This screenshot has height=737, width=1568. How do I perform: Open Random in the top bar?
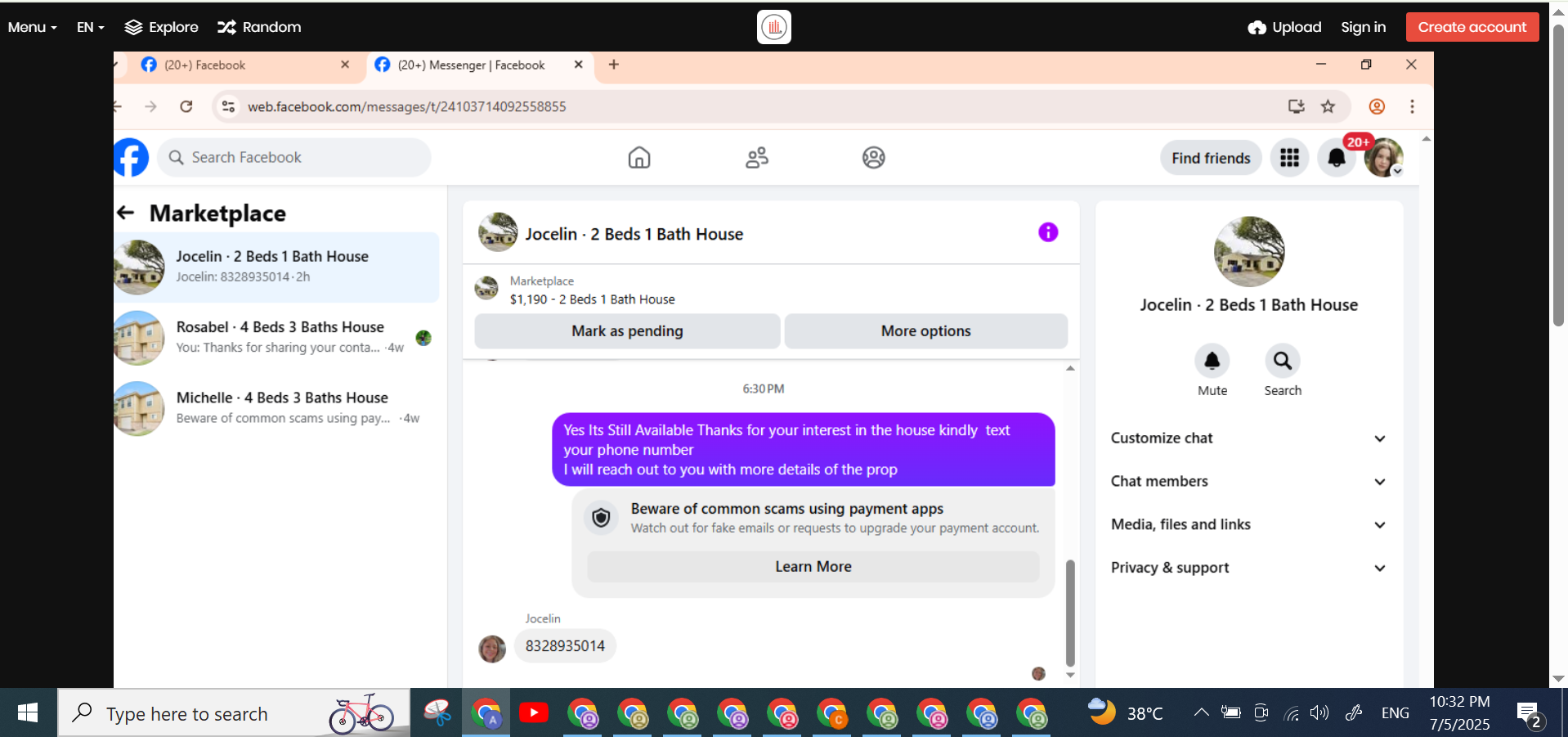259,27
